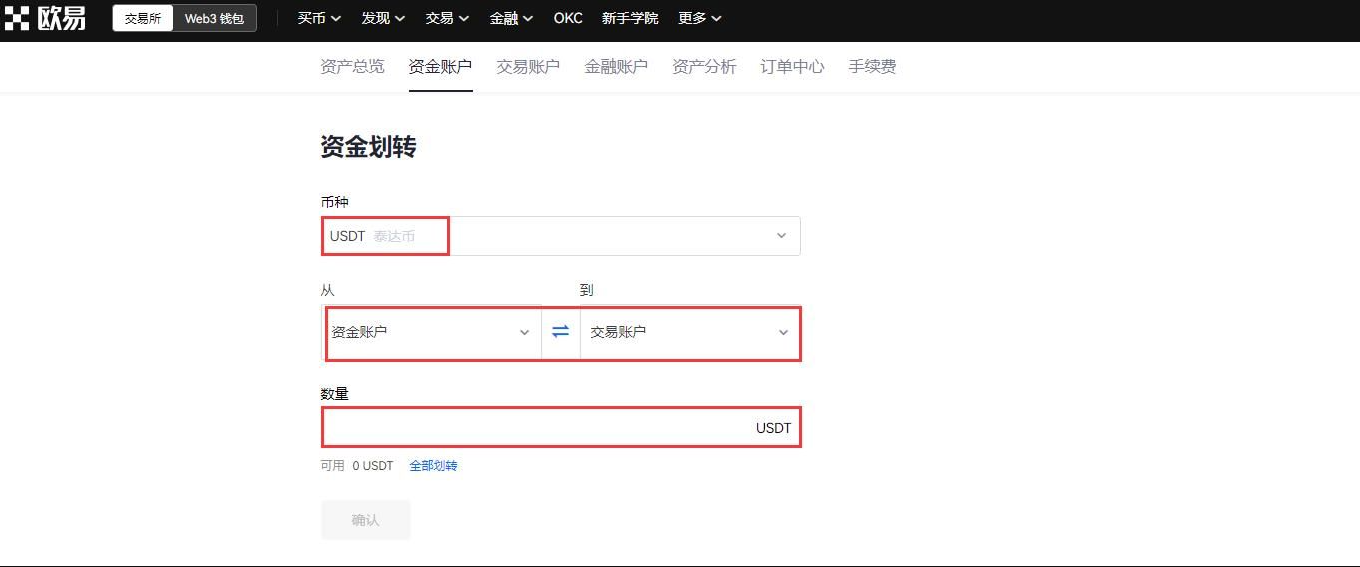Open the 金融账户 tab

pos(616,67)
